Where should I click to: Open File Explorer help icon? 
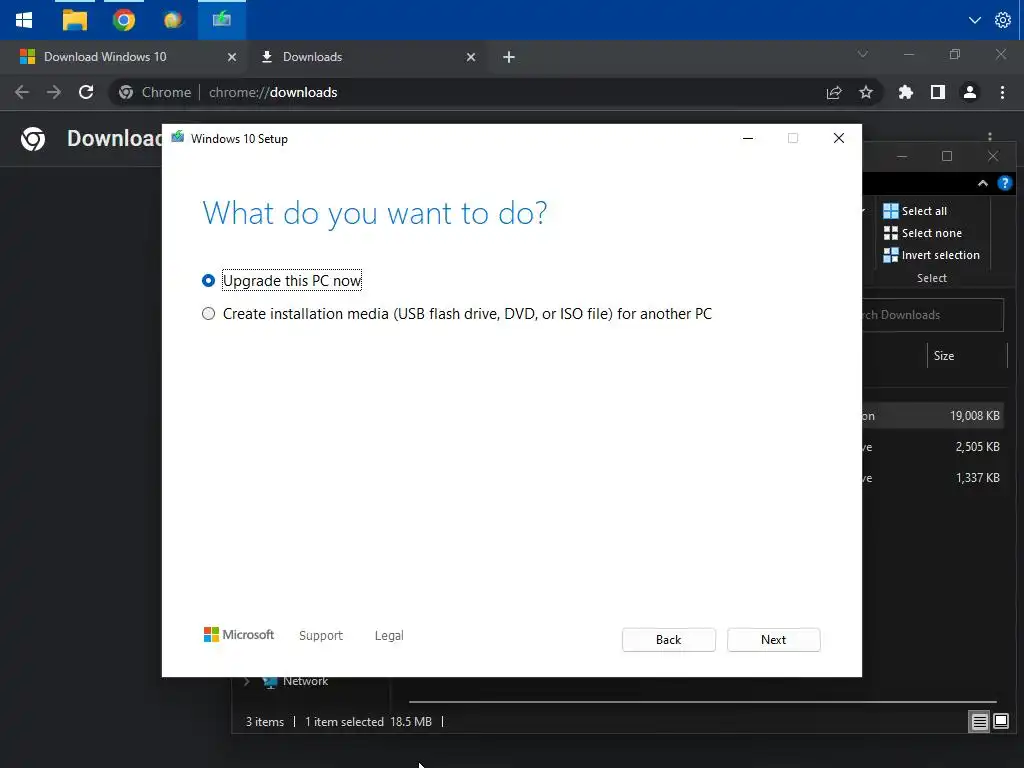tap(1005, 184)
